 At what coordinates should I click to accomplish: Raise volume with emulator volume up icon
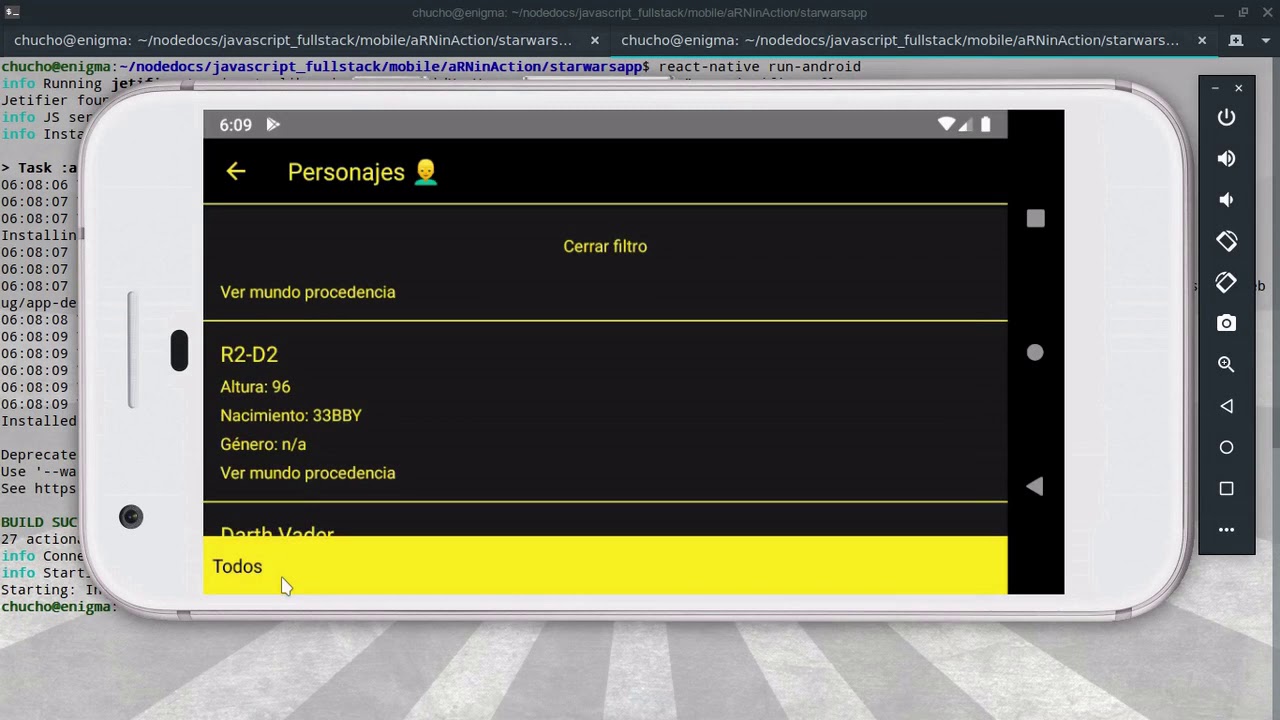(x=1226, y=159)
